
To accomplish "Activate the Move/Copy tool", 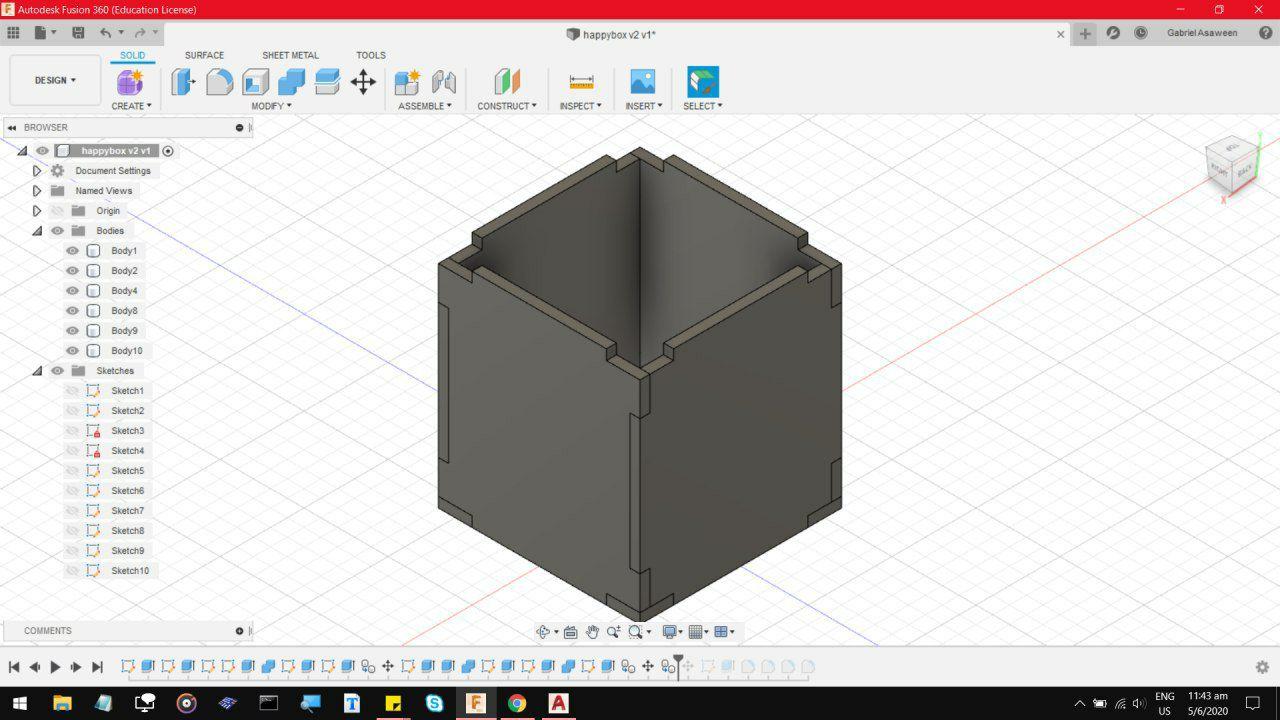I will click(363, 82).
